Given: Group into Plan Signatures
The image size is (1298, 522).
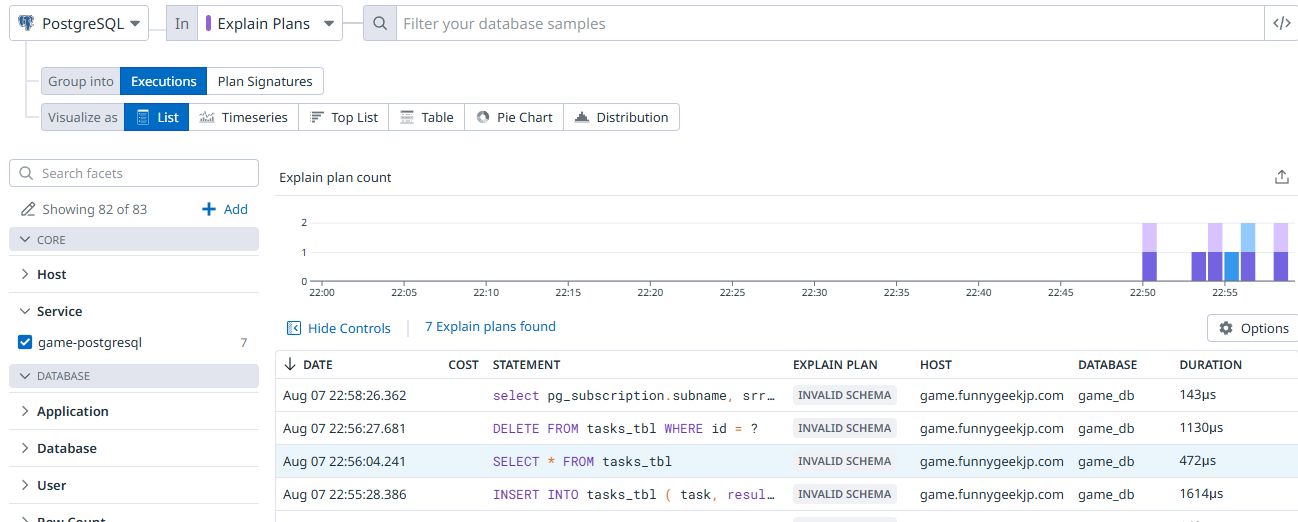Looking at the screenshot, I should pos(265,81).
